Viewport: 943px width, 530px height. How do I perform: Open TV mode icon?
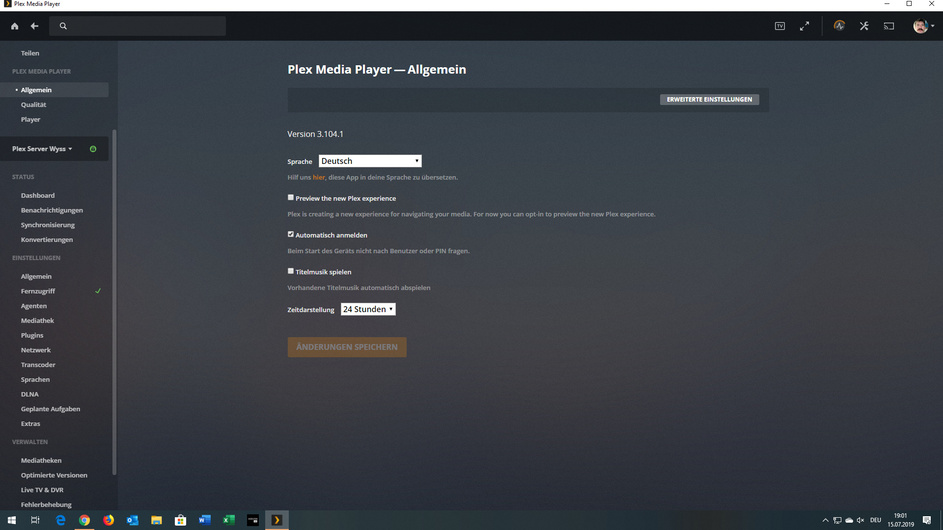[x=779, y=26]
